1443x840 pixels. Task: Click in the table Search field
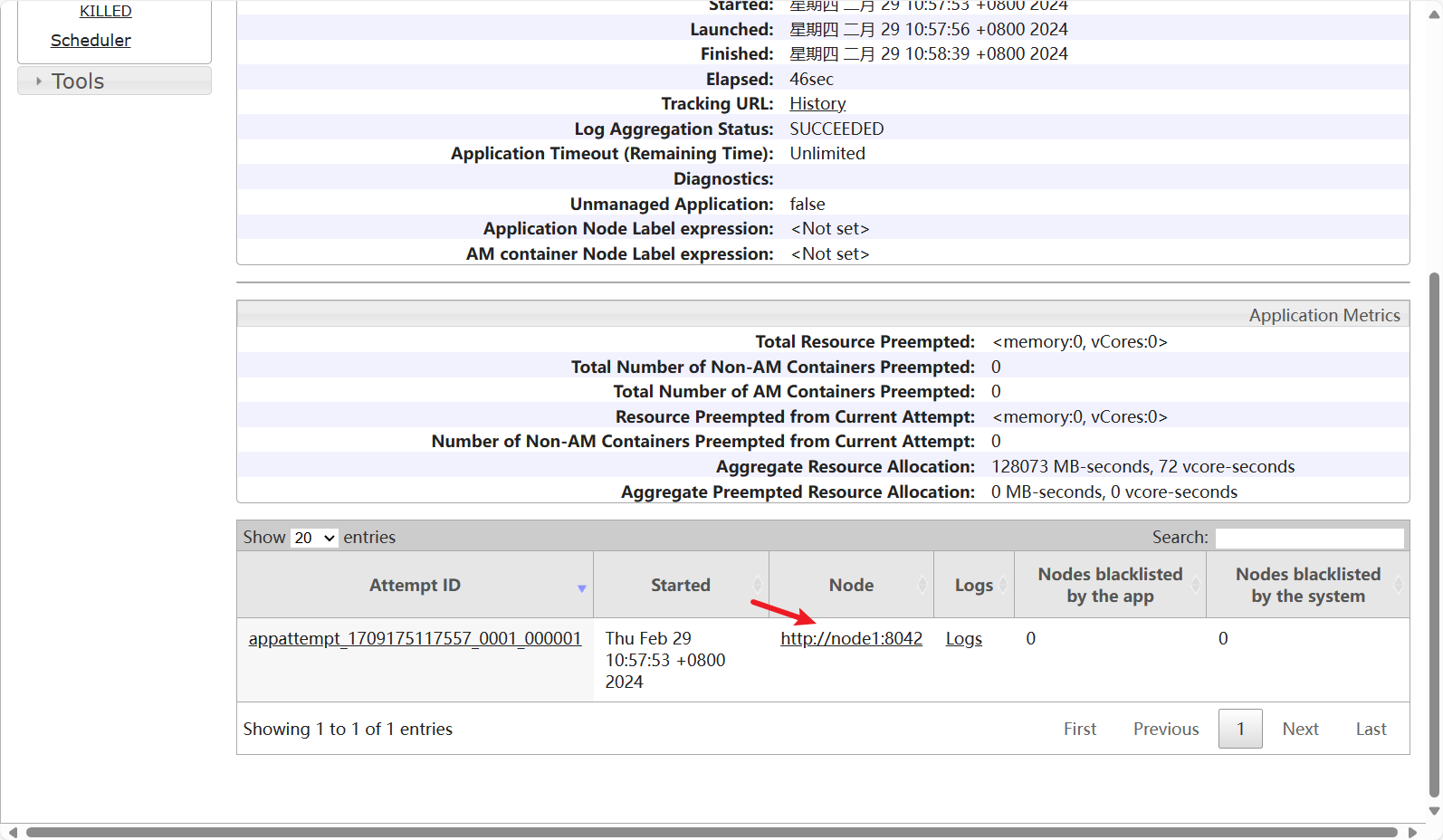[x=1309, y=538]
